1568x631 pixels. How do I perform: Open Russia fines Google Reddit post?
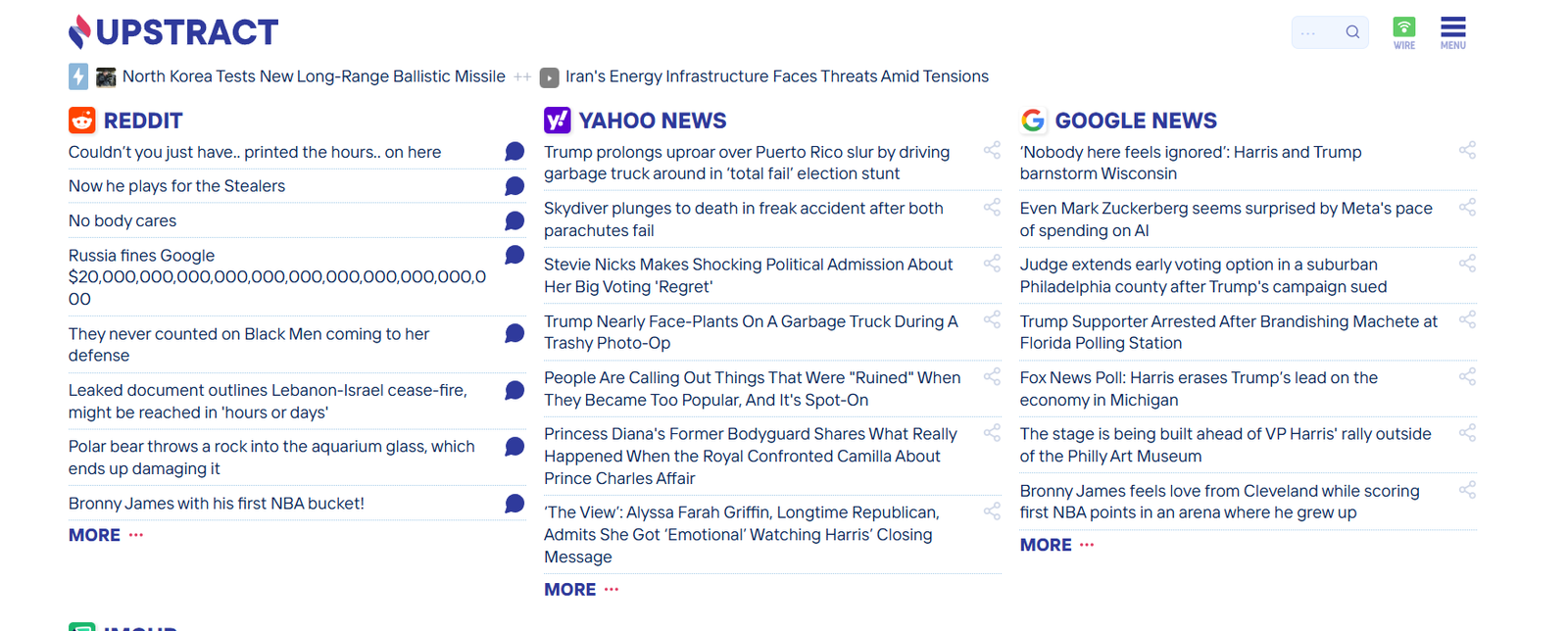[x=277, y=277]
